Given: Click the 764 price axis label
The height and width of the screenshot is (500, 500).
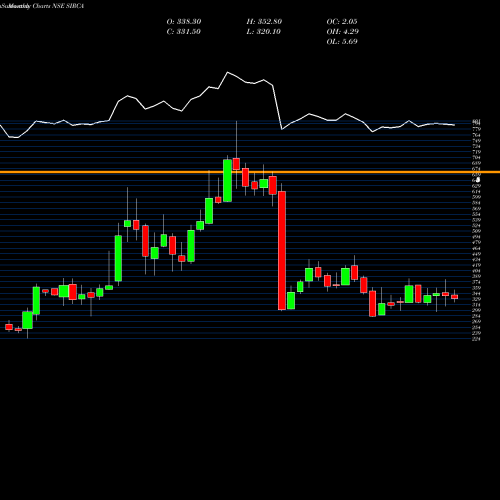Looking at the screenshot, I should click(476, 135).
